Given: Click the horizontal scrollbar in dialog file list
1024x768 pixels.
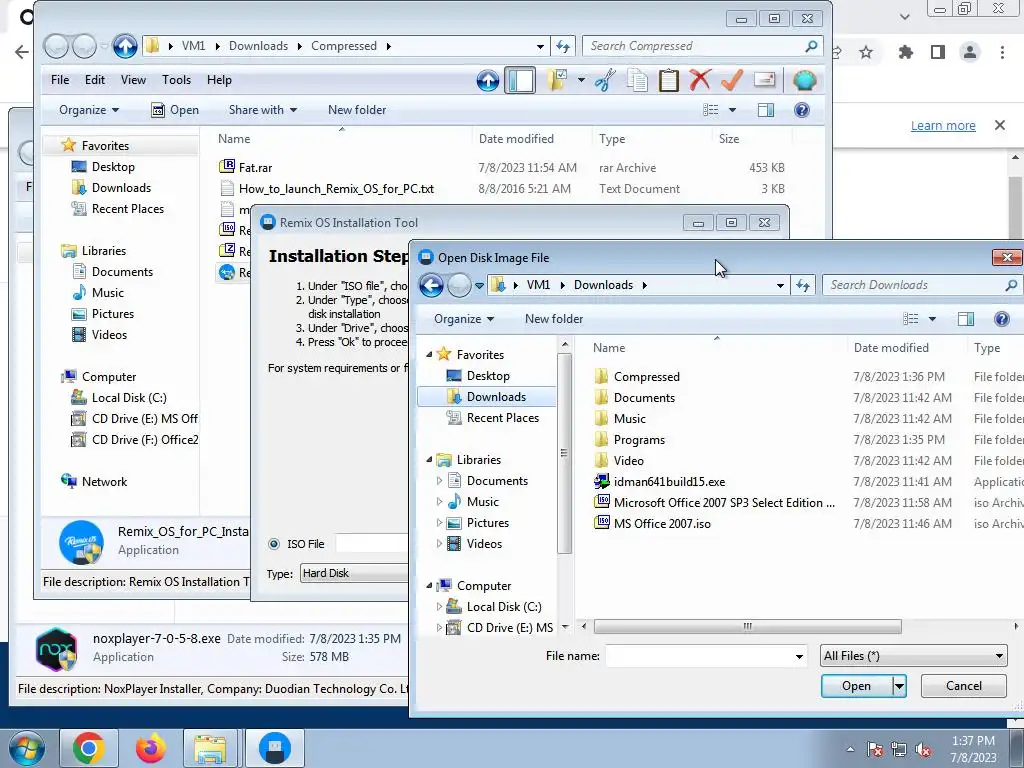Looking at the screenshot, I should (747, 626).
